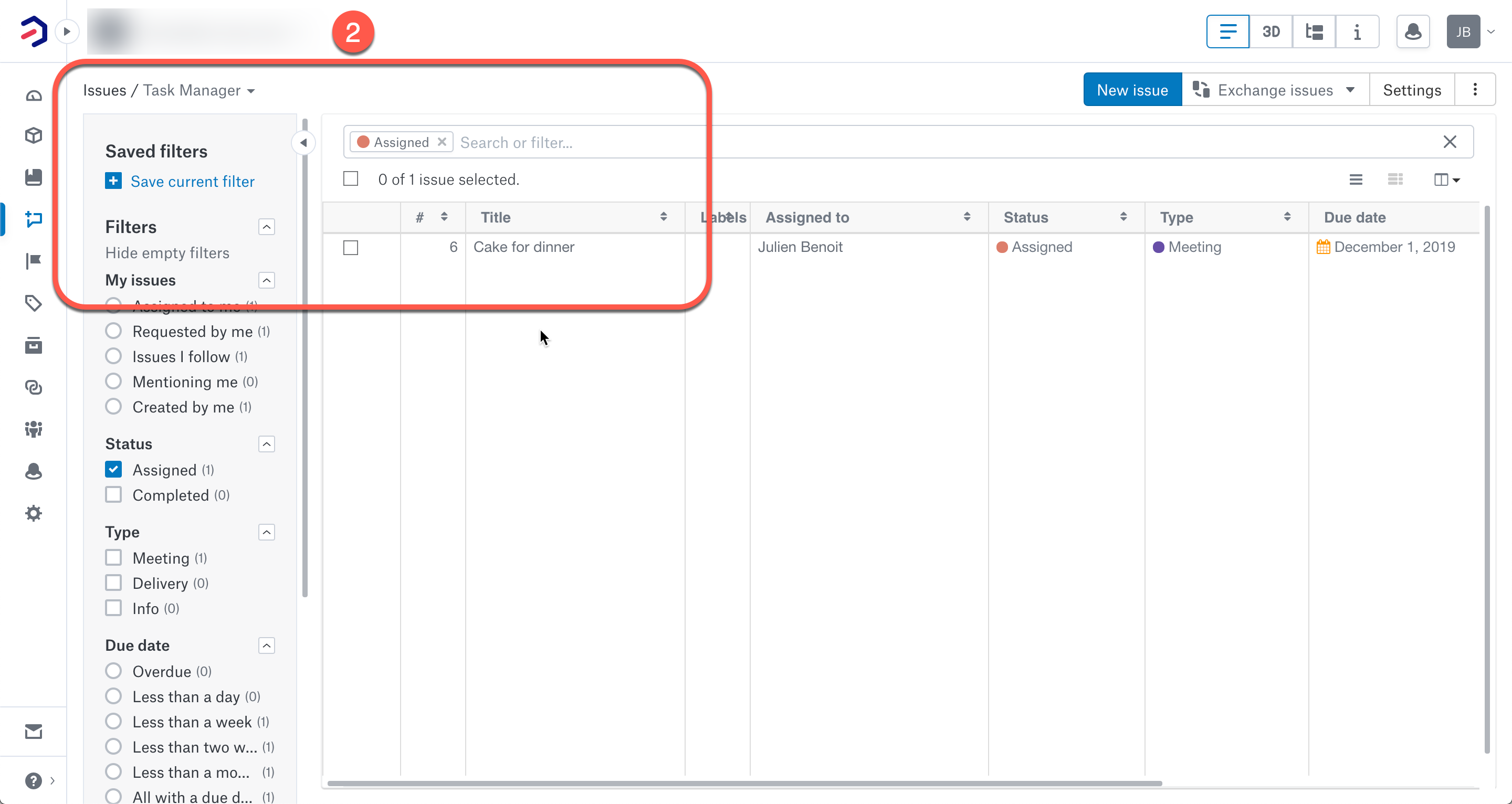Open the team members icon in the sidebar
The height and width of the screenshot is (804, 1512).
(34, 429)
